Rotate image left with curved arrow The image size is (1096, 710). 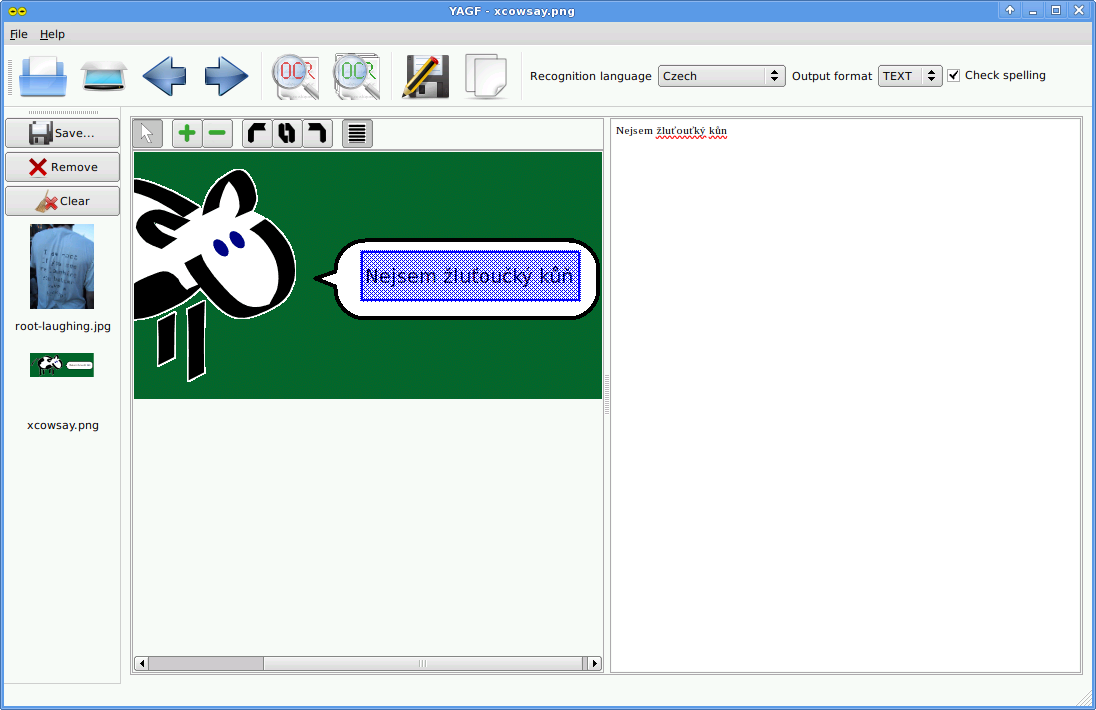point(257,133)
